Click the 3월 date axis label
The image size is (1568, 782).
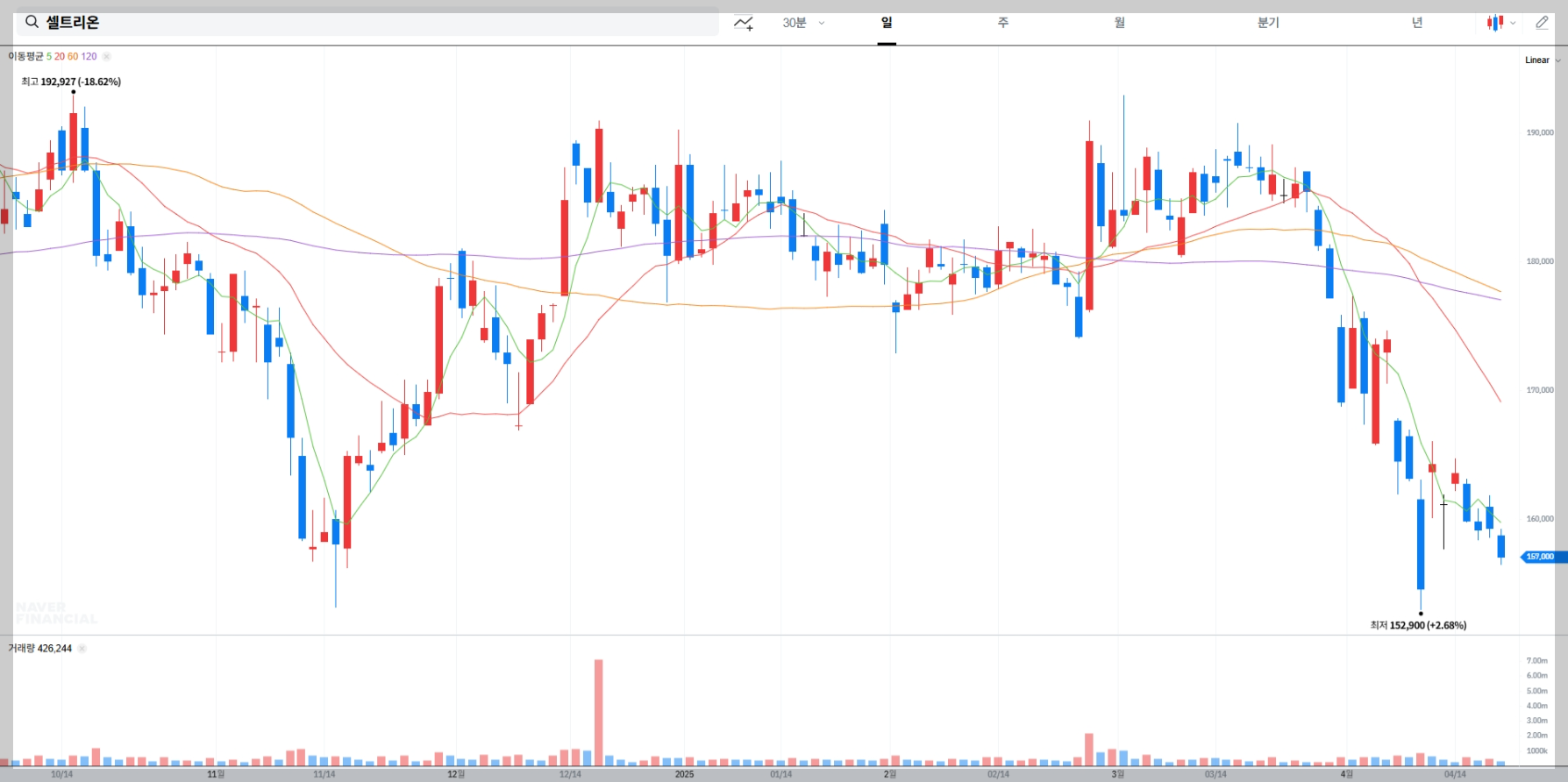(x=1117, y=774)
